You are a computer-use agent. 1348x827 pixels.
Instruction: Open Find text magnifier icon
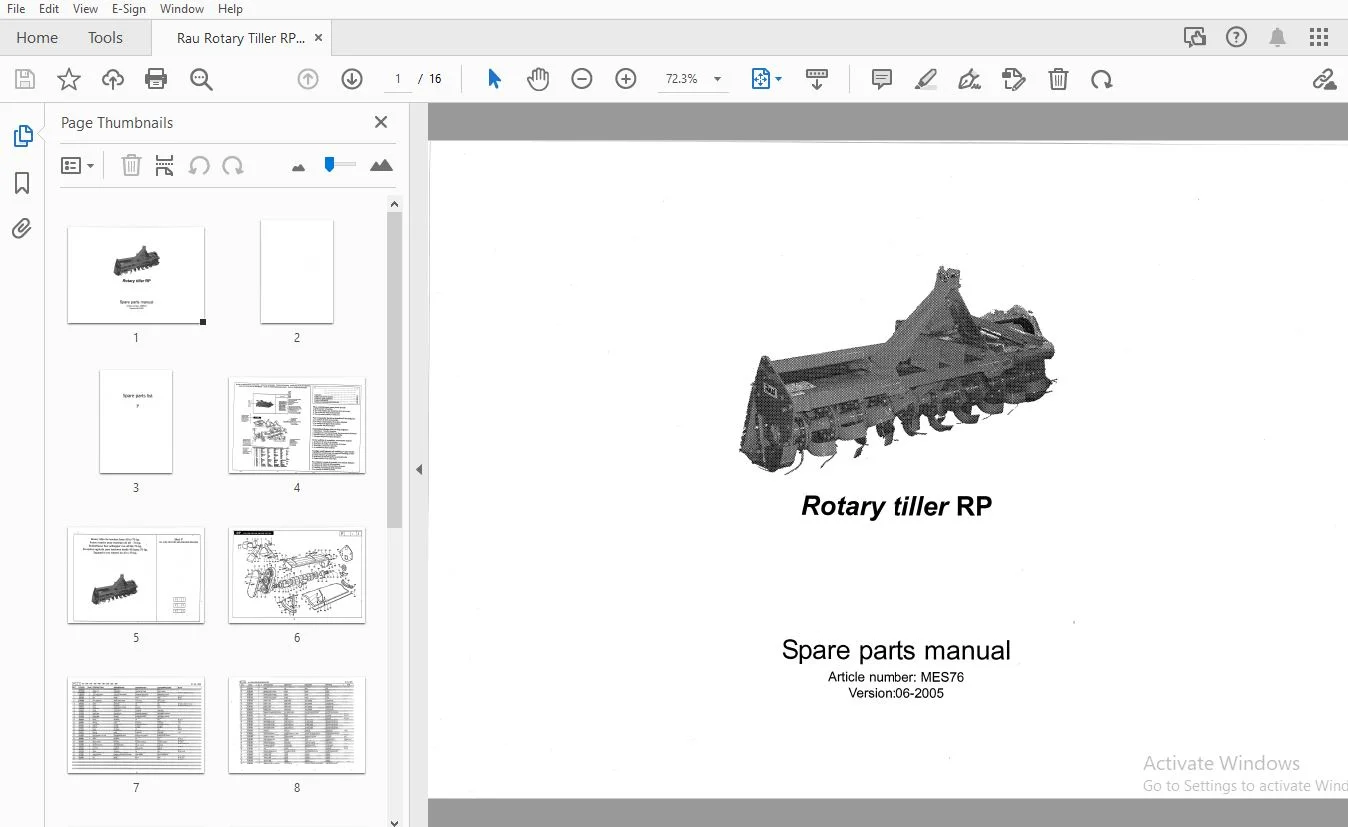click(x=201, y=79)
